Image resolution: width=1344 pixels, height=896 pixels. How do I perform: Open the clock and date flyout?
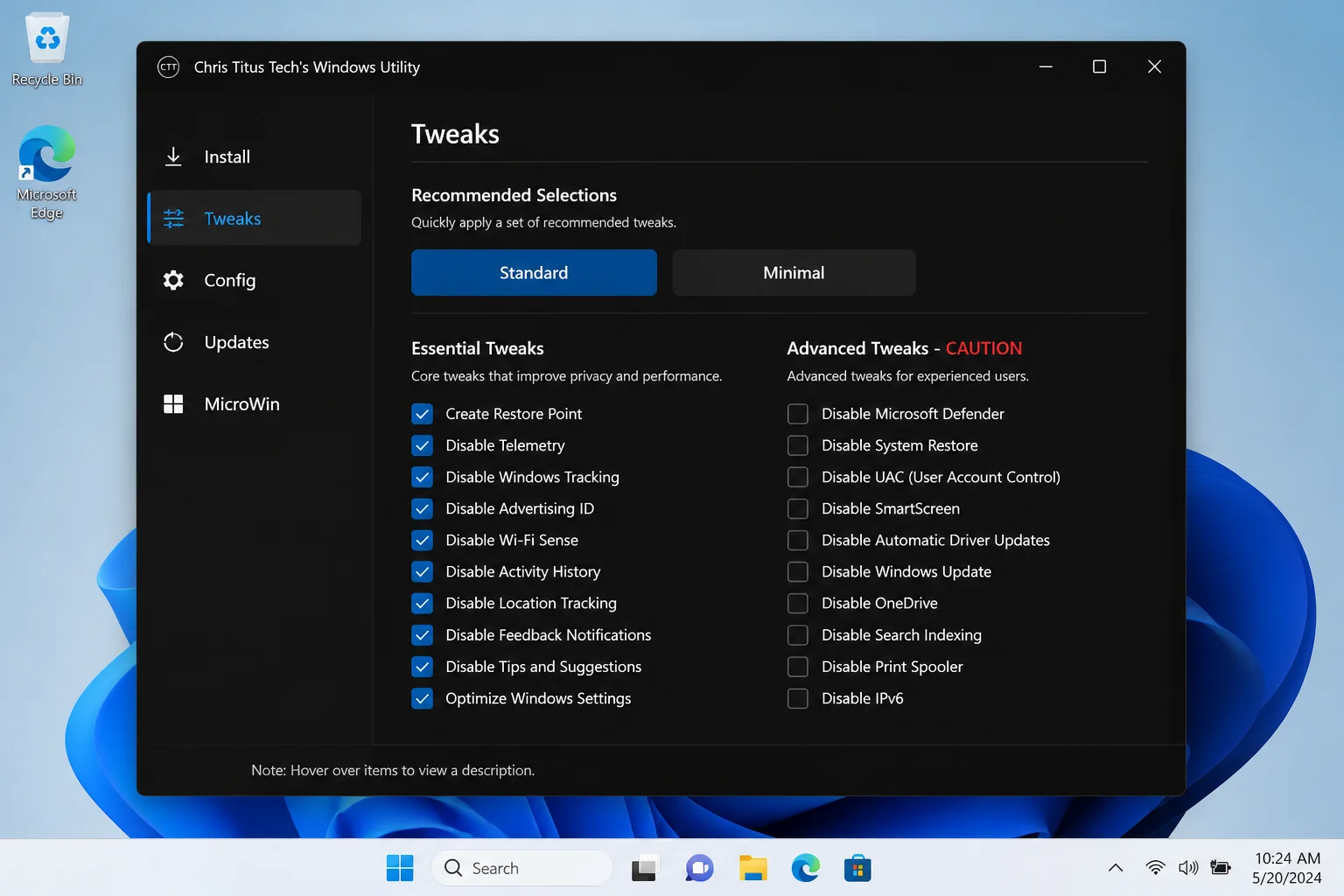click(1287, 868)
